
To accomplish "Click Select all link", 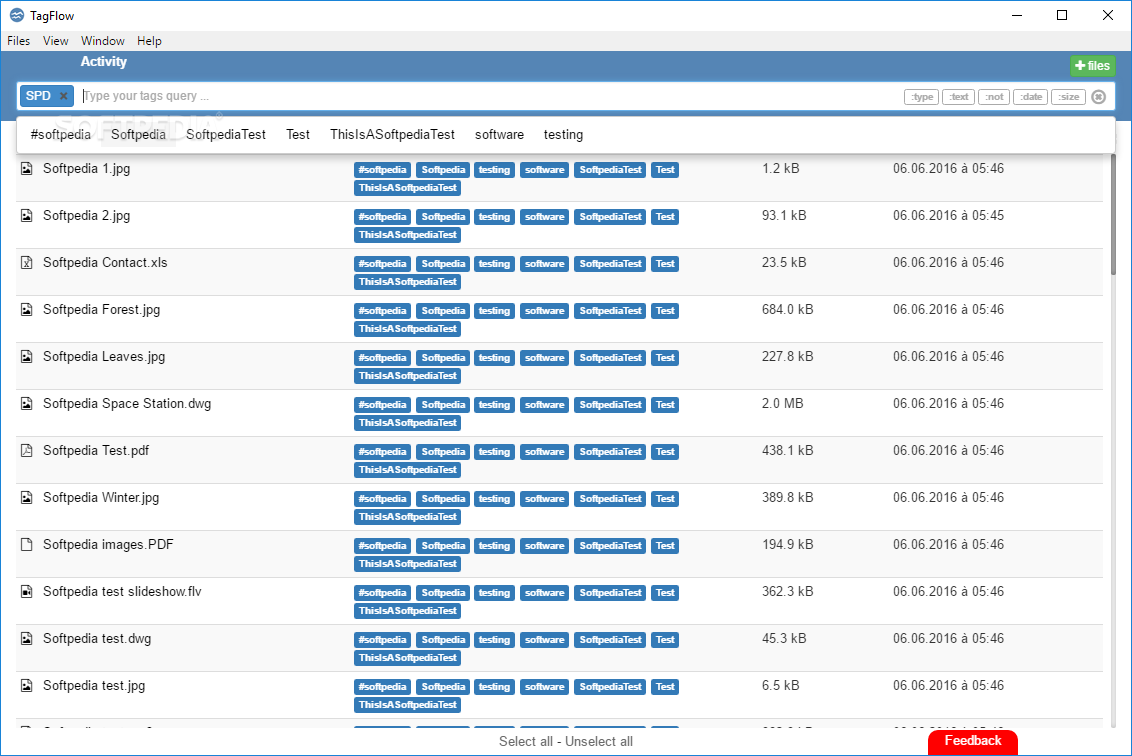I will tap(526, 742).
